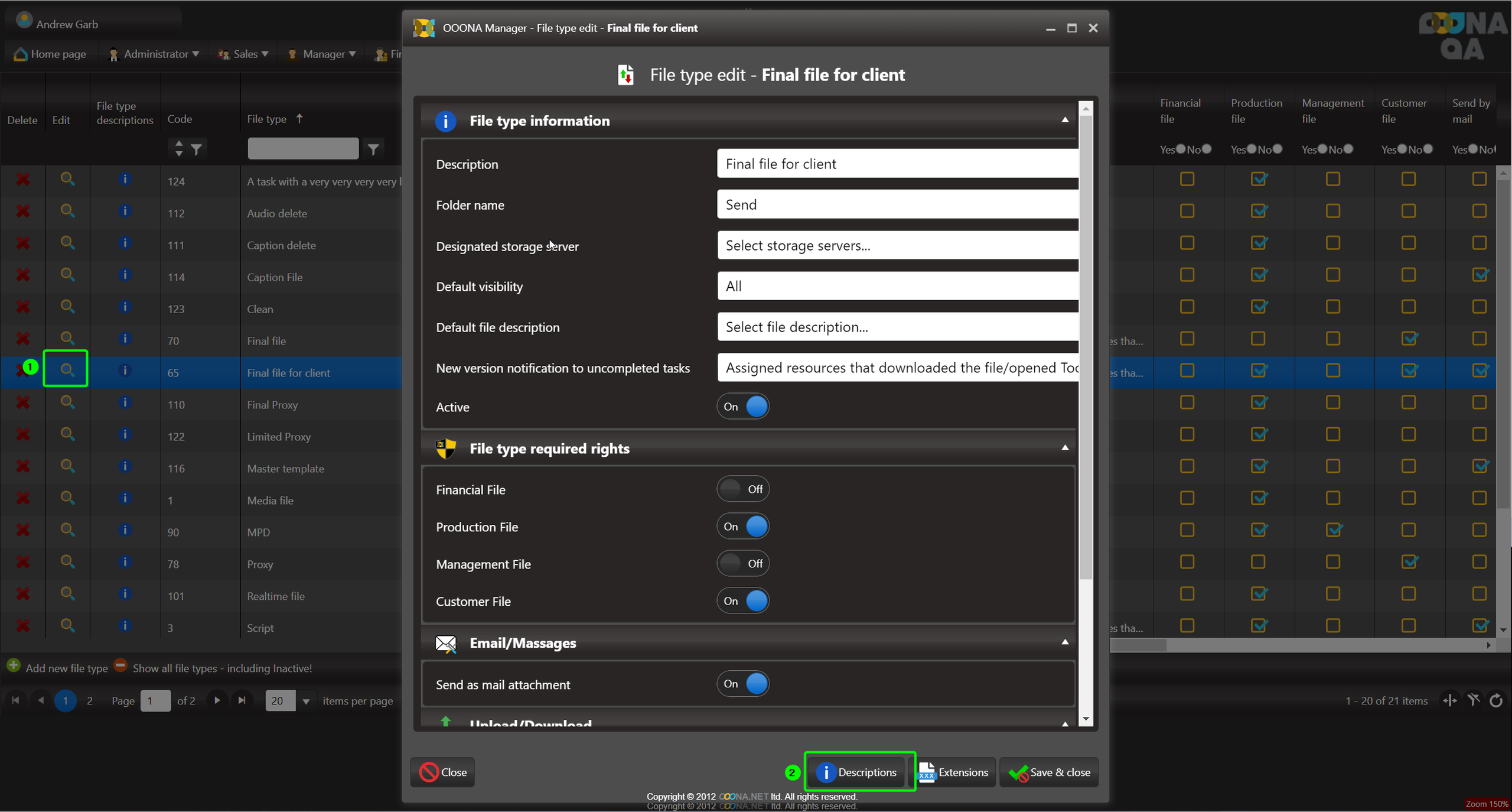Image resolution: width=1512 pixels, height=812 pixels.
Task: Check Send by mail box for Audio delete
Action: [1479, 212]
